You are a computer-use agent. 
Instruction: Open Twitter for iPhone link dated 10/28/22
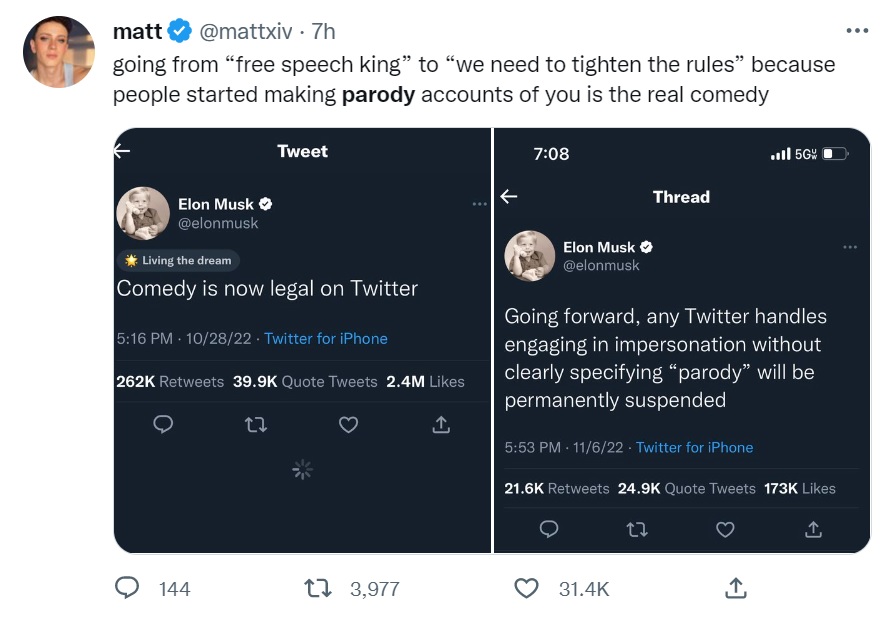point(326,339)
